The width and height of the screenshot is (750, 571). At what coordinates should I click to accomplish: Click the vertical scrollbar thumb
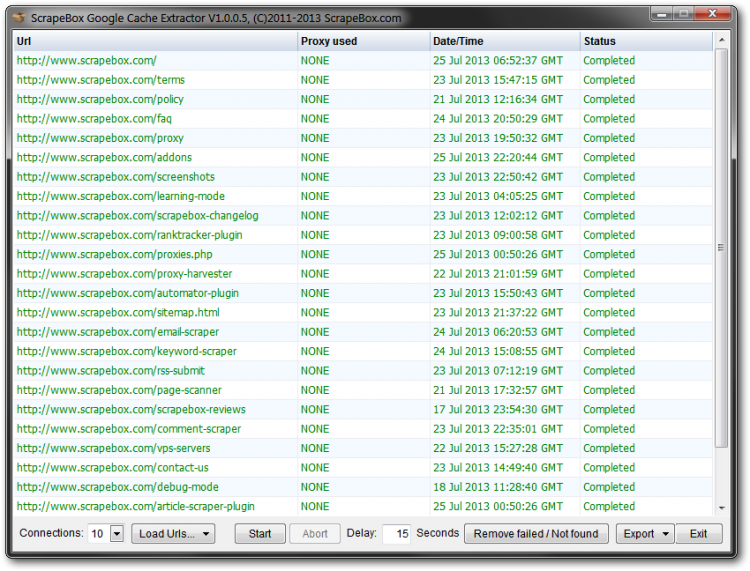721,248
